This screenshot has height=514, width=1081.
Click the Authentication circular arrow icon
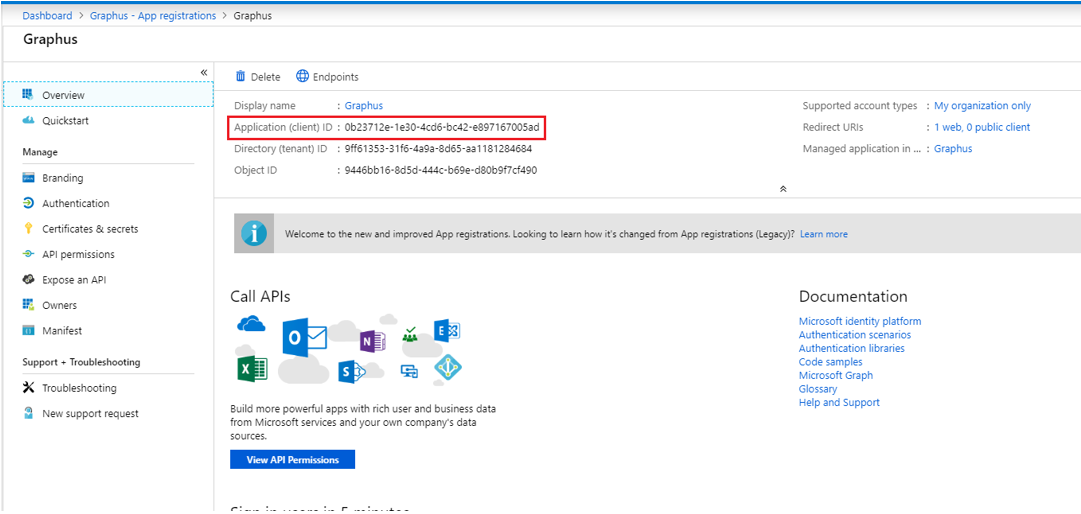(28, 203)
